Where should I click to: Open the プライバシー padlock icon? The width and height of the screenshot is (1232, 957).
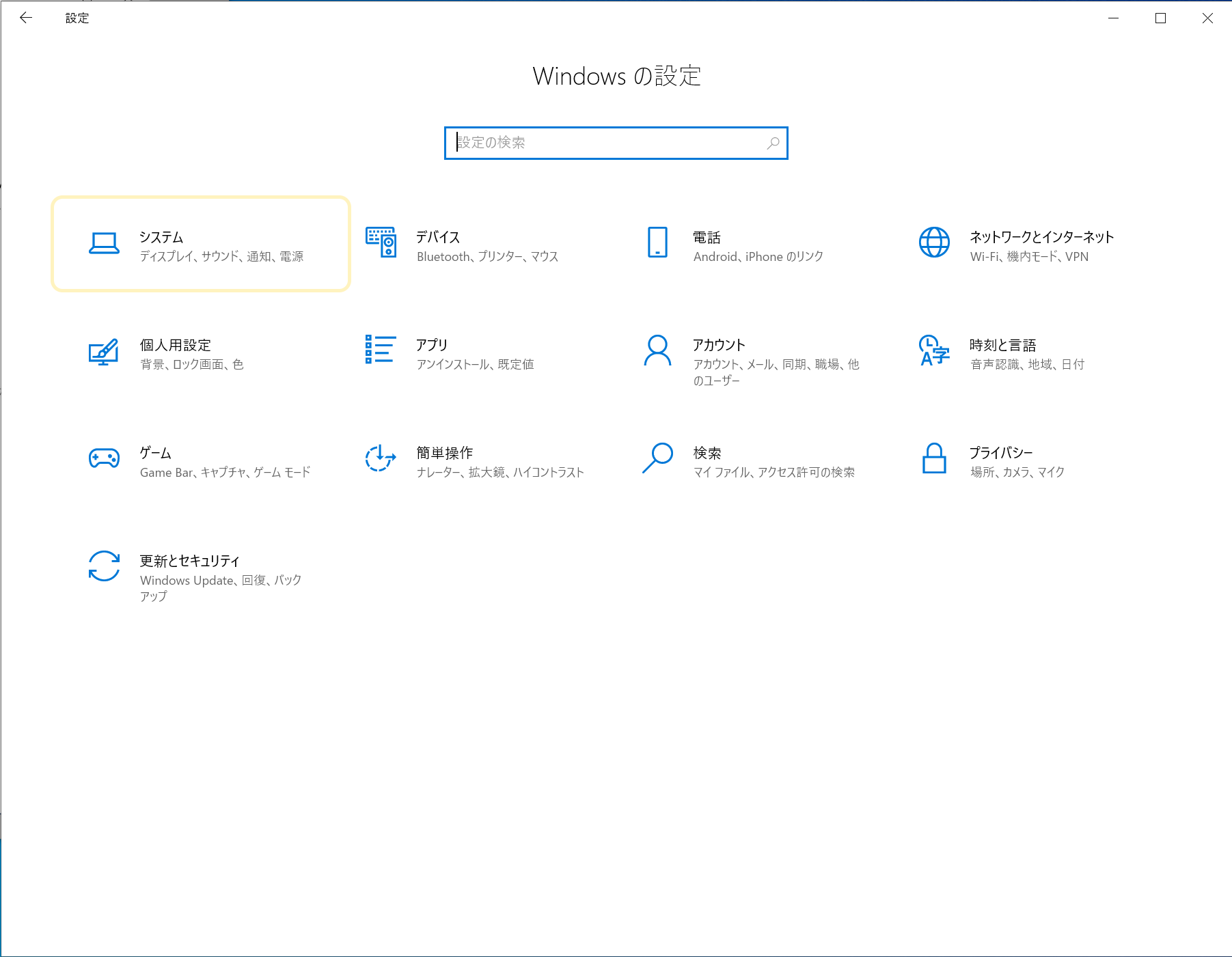click(934, 458)
